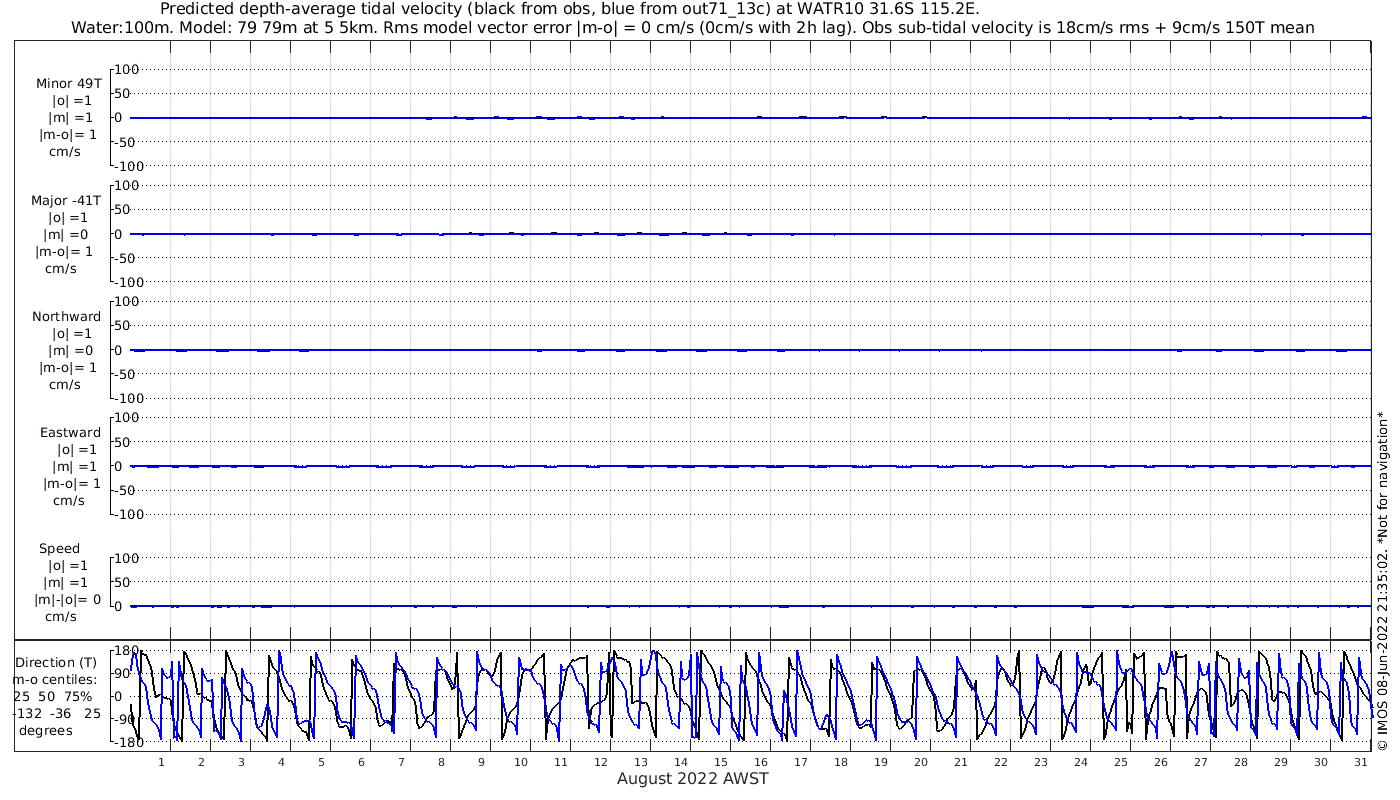Select the 'Northward' panel label
The height and width of the screenshot is (800, 1400).
pos(66,316)
